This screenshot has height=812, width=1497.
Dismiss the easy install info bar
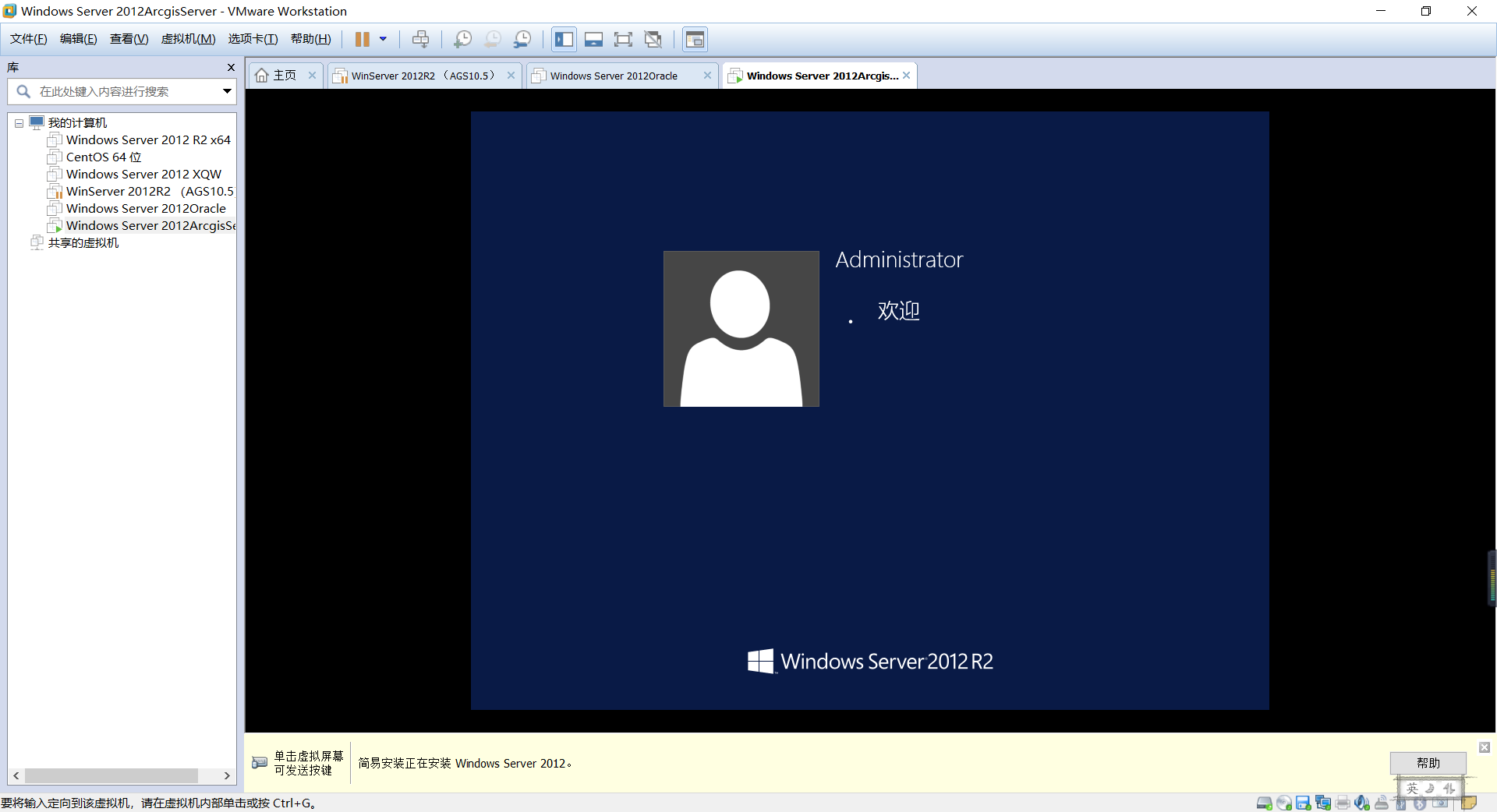pyautogui.click(x=1485, y=747)
